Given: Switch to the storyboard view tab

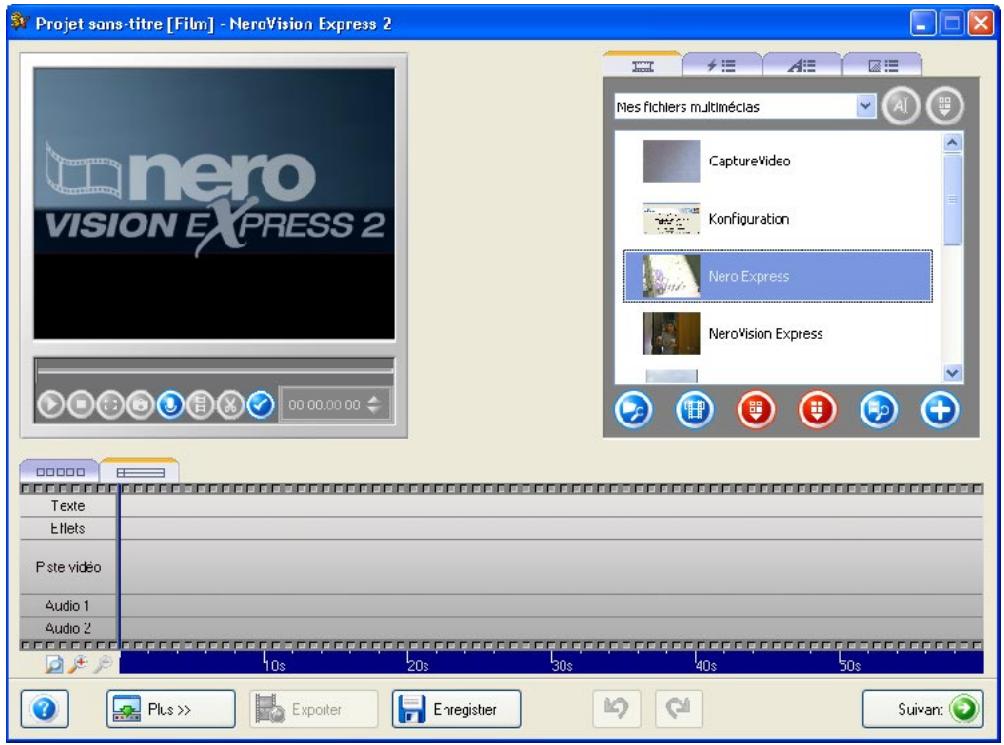Looking at the screenshot, I should [x=60, y=472].
